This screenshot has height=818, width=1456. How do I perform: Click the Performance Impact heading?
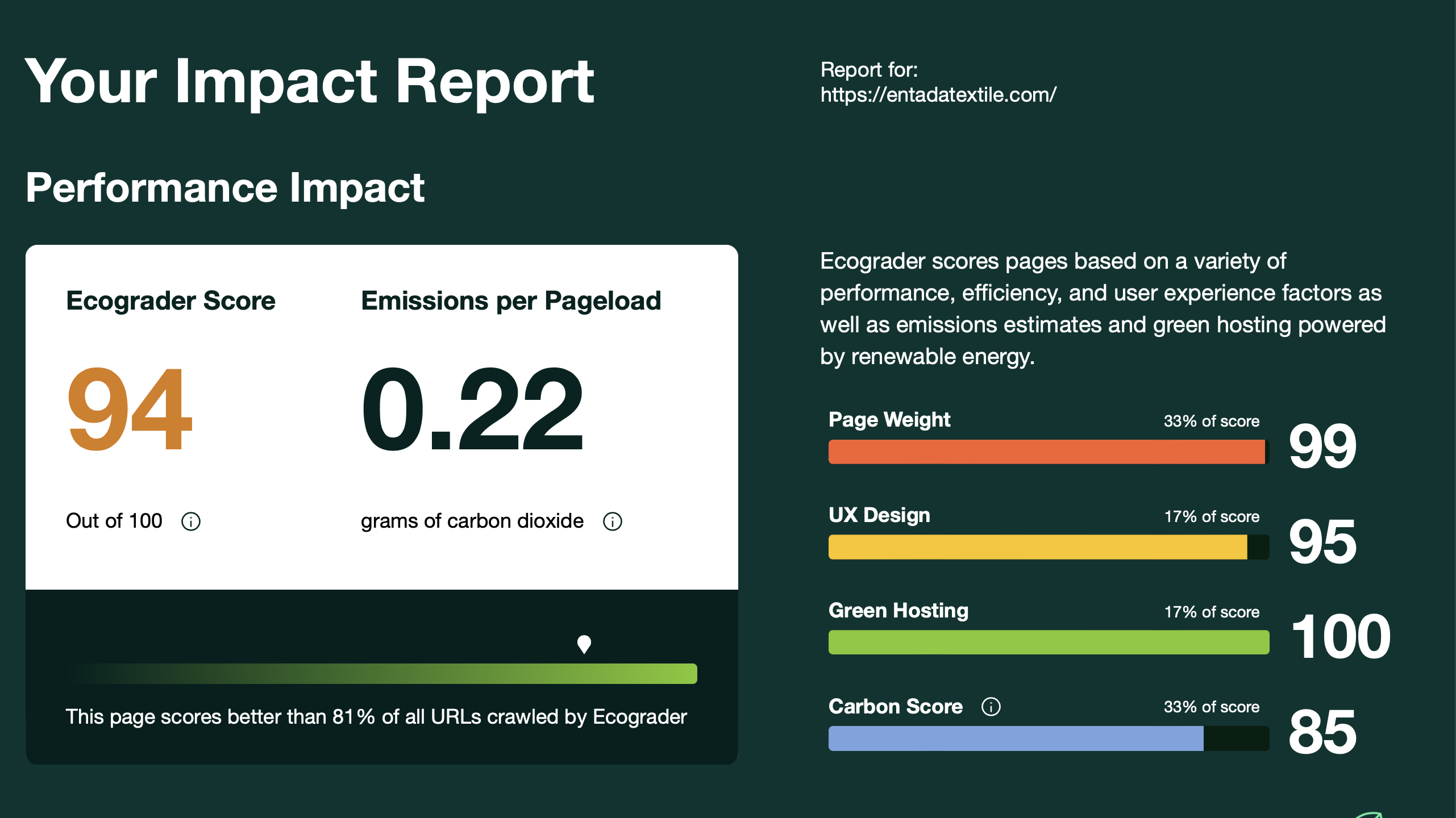pyautogui.click(x=225, y=189)
